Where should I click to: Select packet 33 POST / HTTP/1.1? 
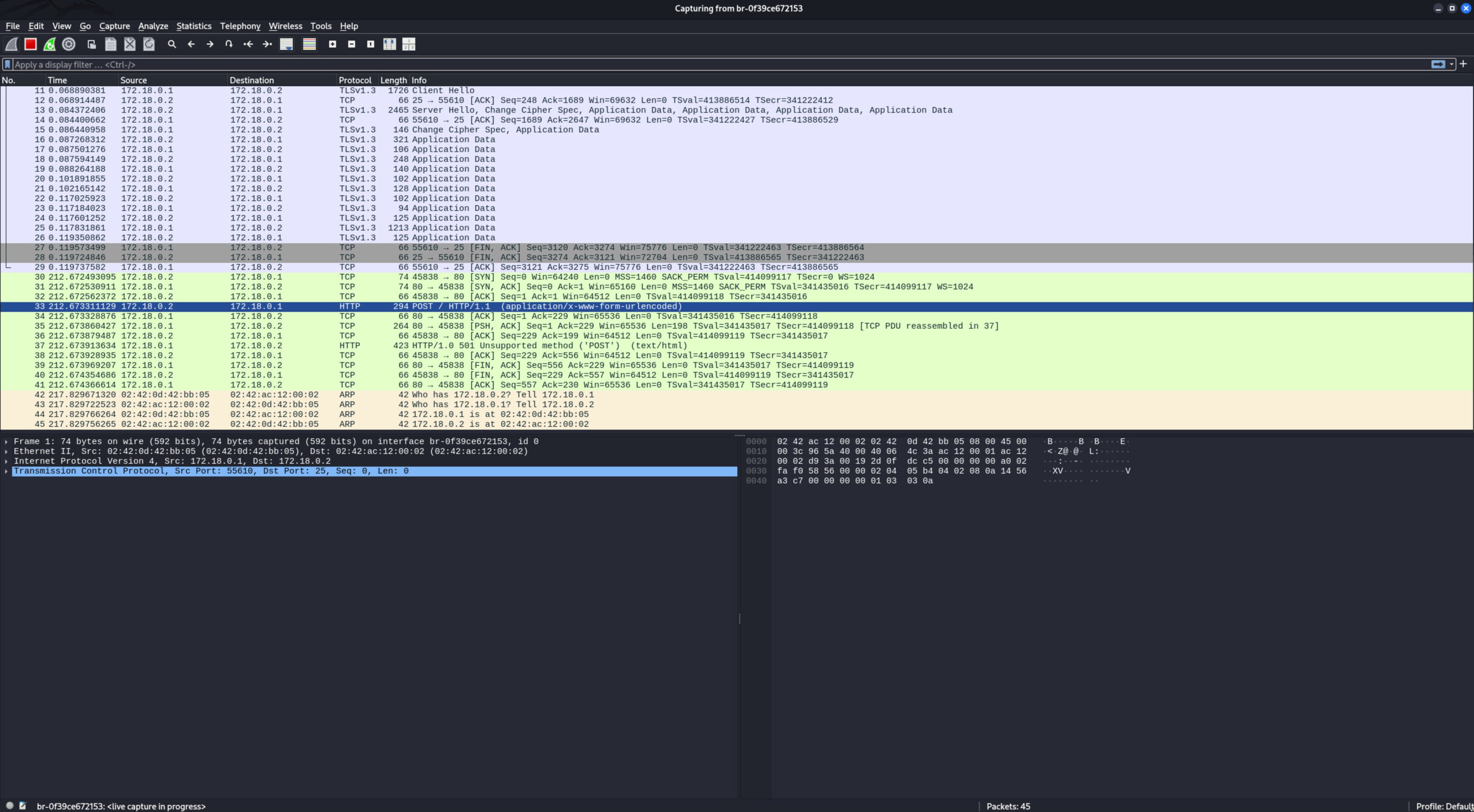point(737,306)
